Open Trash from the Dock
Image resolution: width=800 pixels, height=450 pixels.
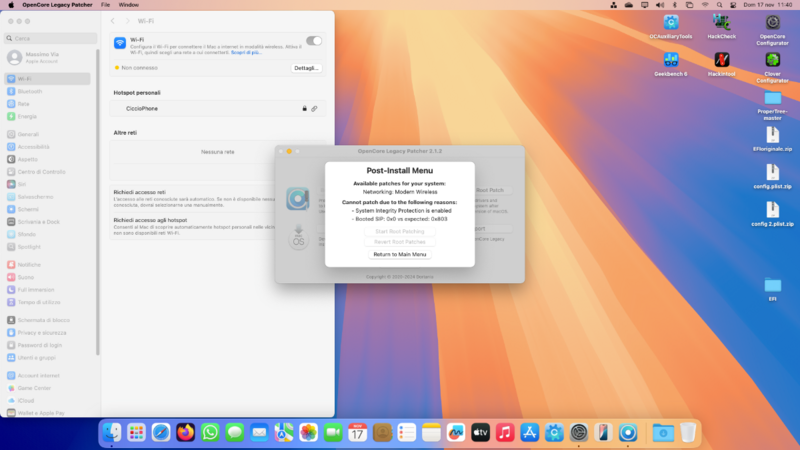click(688, 433)
